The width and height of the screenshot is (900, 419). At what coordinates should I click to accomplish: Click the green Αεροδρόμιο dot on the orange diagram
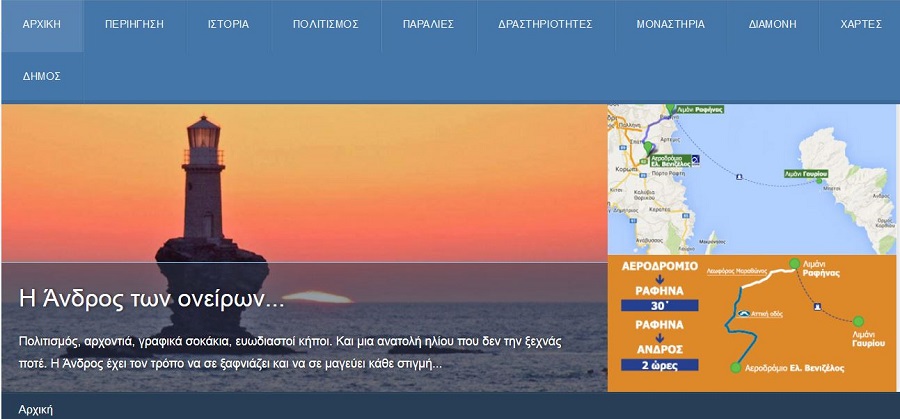(735, 368)
